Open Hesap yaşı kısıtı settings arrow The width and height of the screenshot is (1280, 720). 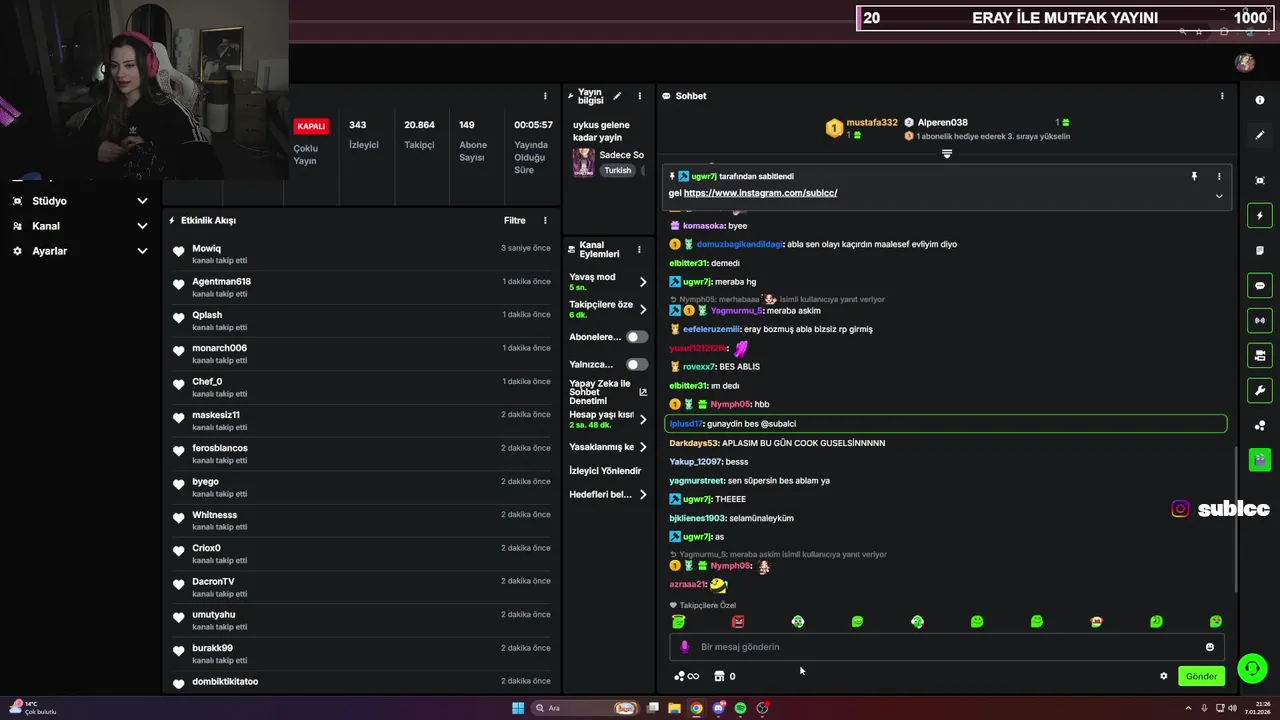pyautogui.click(x=643, y=419)
